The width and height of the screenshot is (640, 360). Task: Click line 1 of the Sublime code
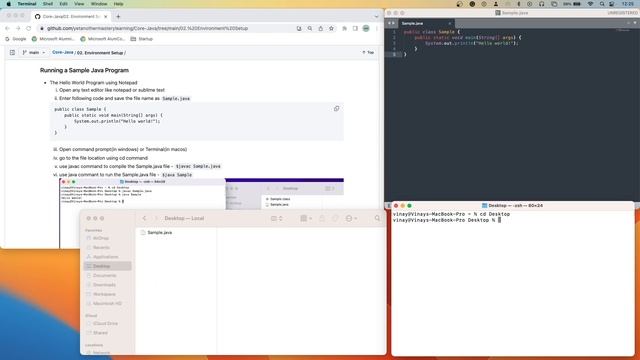(x=432, y=32)
